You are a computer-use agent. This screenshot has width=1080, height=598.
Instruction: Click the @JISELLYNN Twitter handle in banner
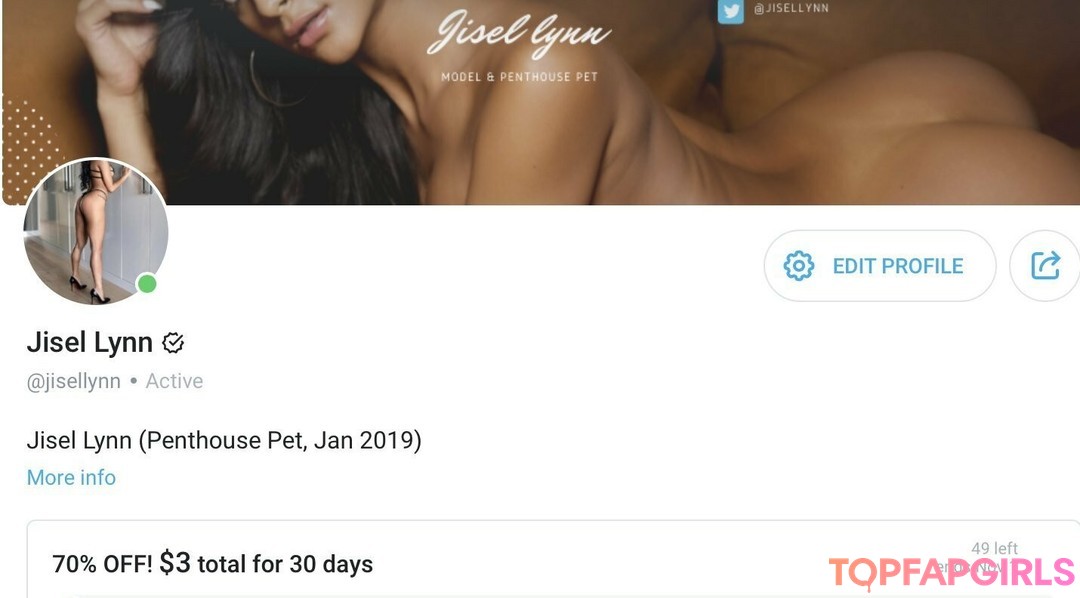coord(791,8)
